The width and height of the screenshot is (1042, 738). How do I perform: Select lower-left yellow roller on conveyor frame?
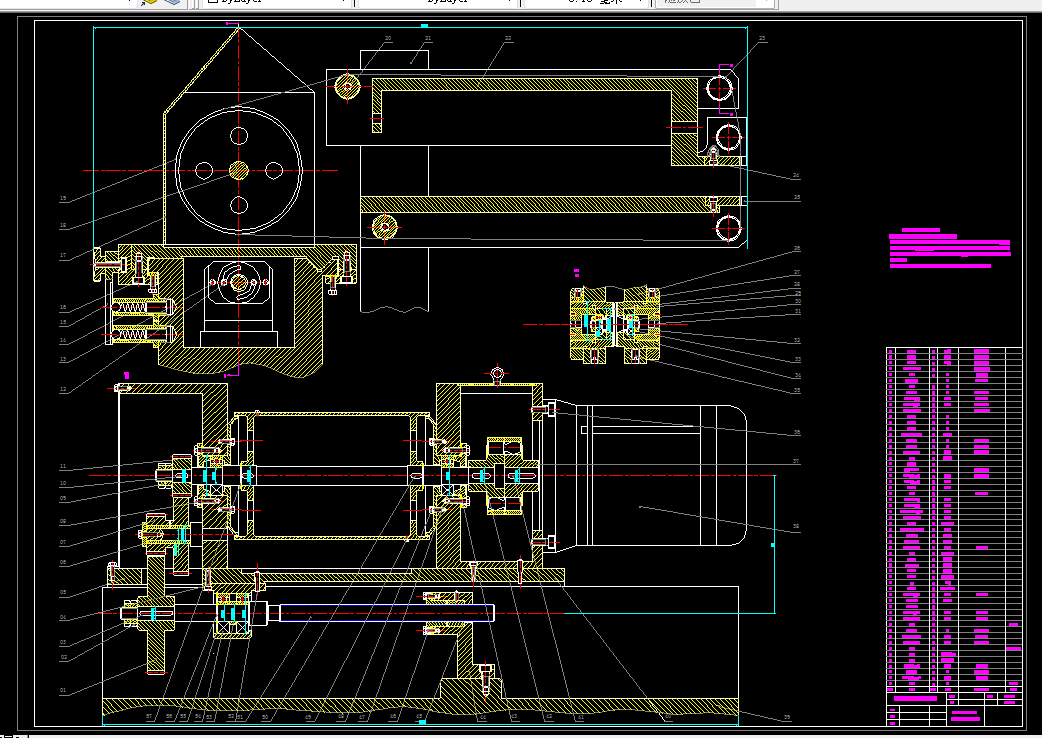click(385, 228)
